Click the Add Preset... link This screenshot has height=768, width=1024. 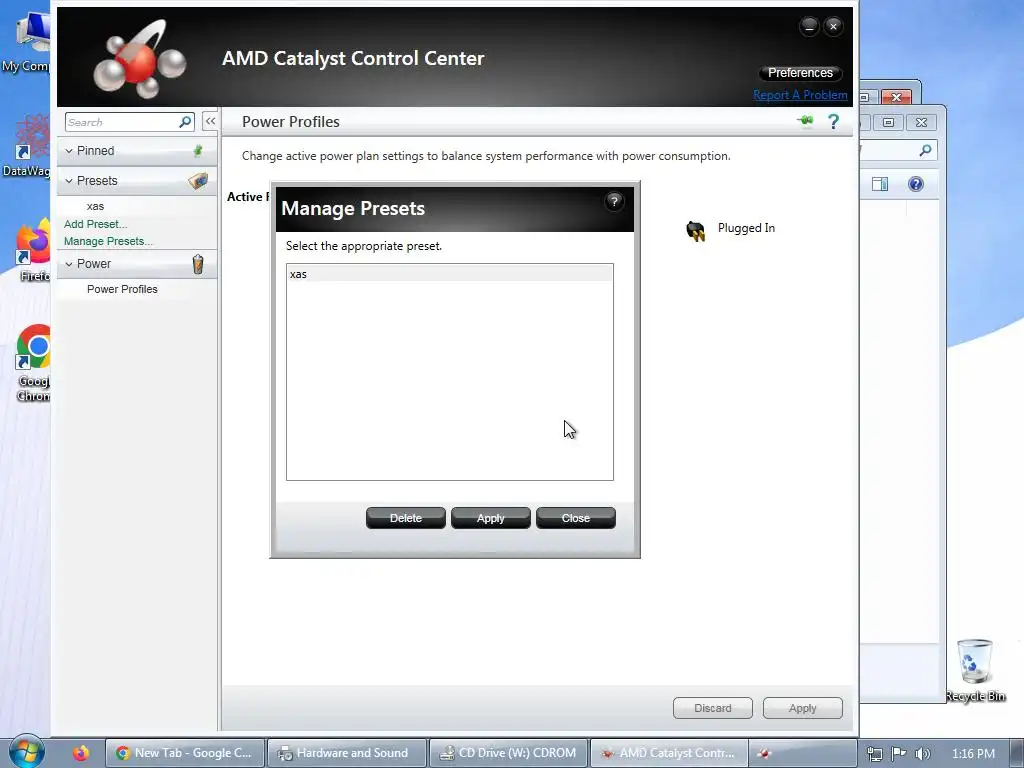click(95, 224)
